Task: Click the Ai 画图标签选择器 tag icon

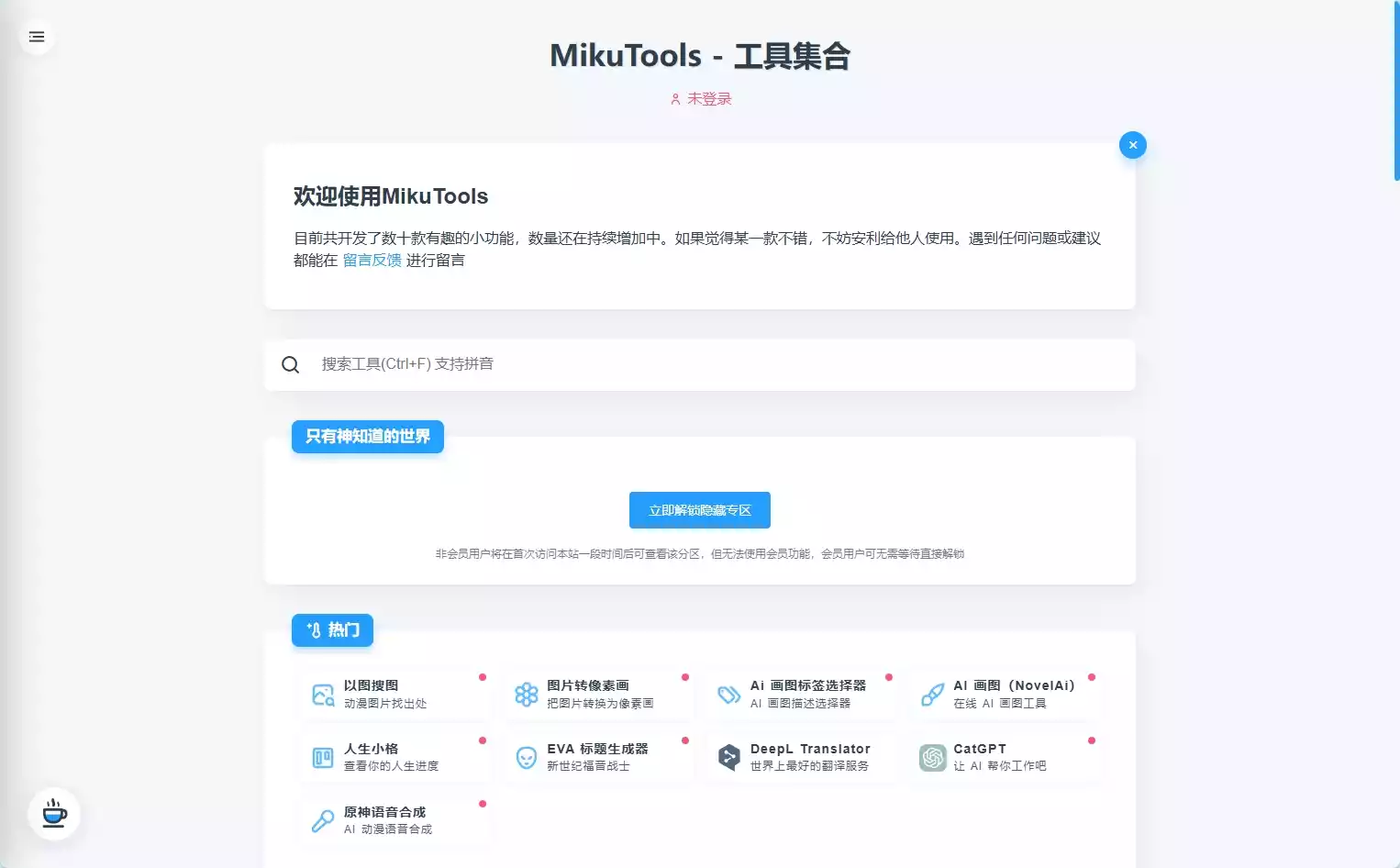Action: 729,695
